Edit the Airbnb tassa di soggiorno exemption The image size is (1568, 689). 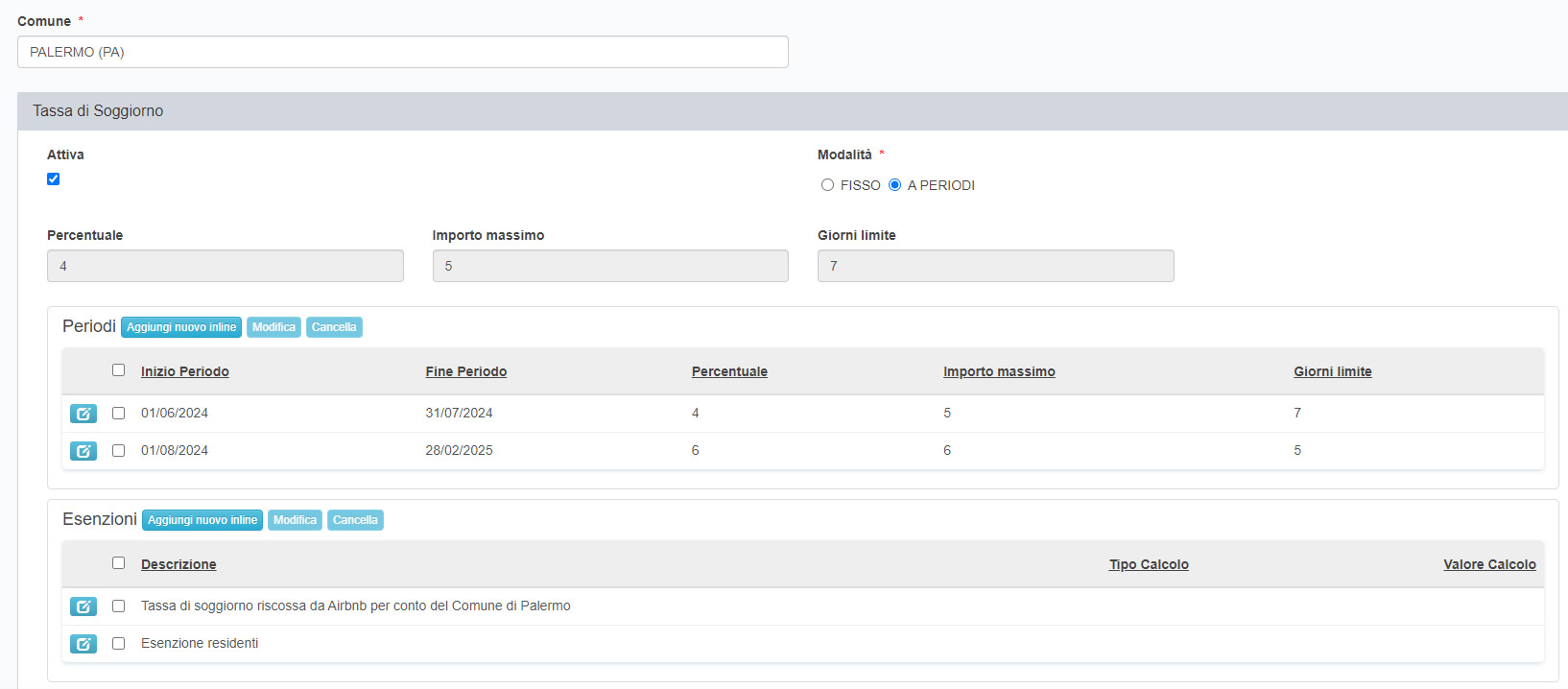[x=83, y=606]
